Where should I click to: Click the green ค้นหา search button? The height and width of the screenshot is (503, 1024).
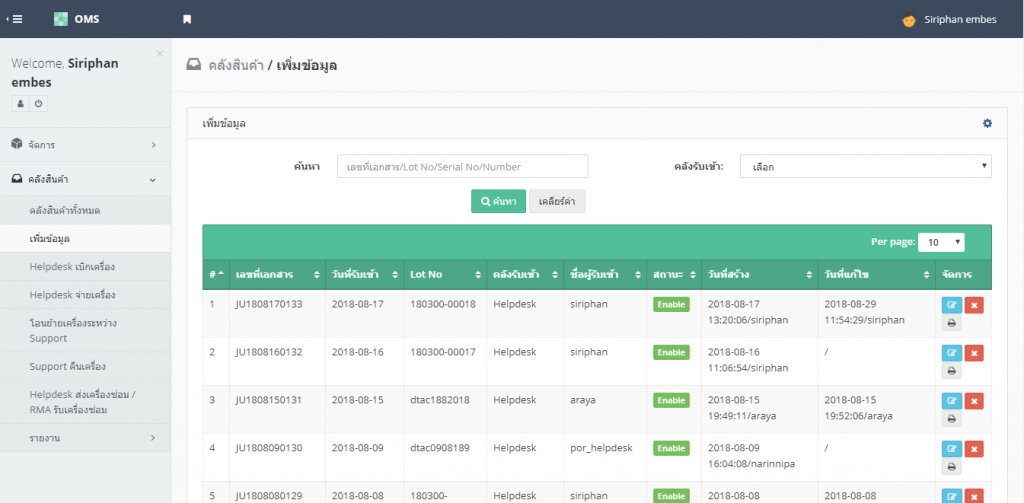(498, 201)
